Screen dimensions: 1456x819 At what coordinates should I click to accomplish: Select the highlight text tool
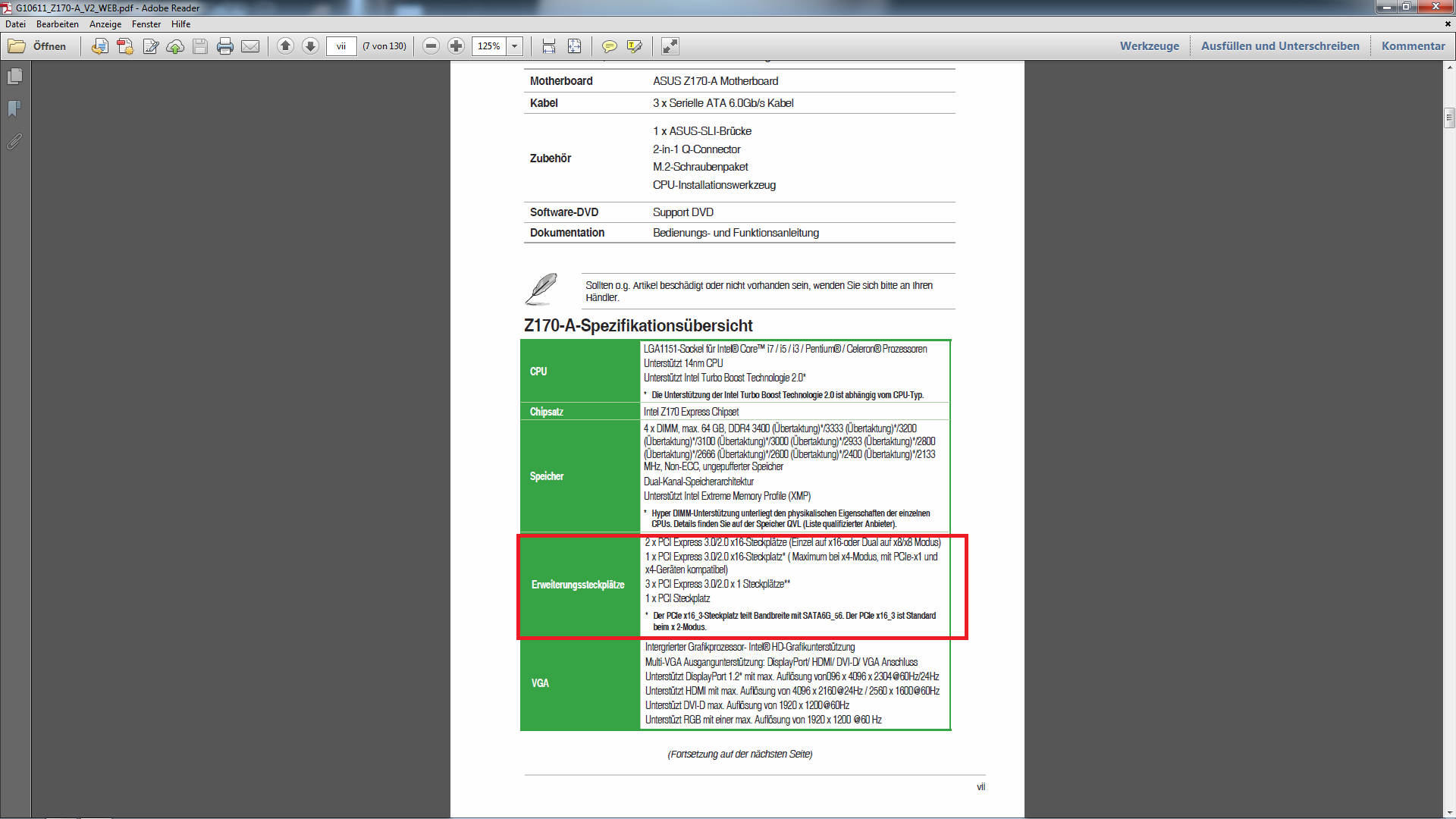coord(635,46)
